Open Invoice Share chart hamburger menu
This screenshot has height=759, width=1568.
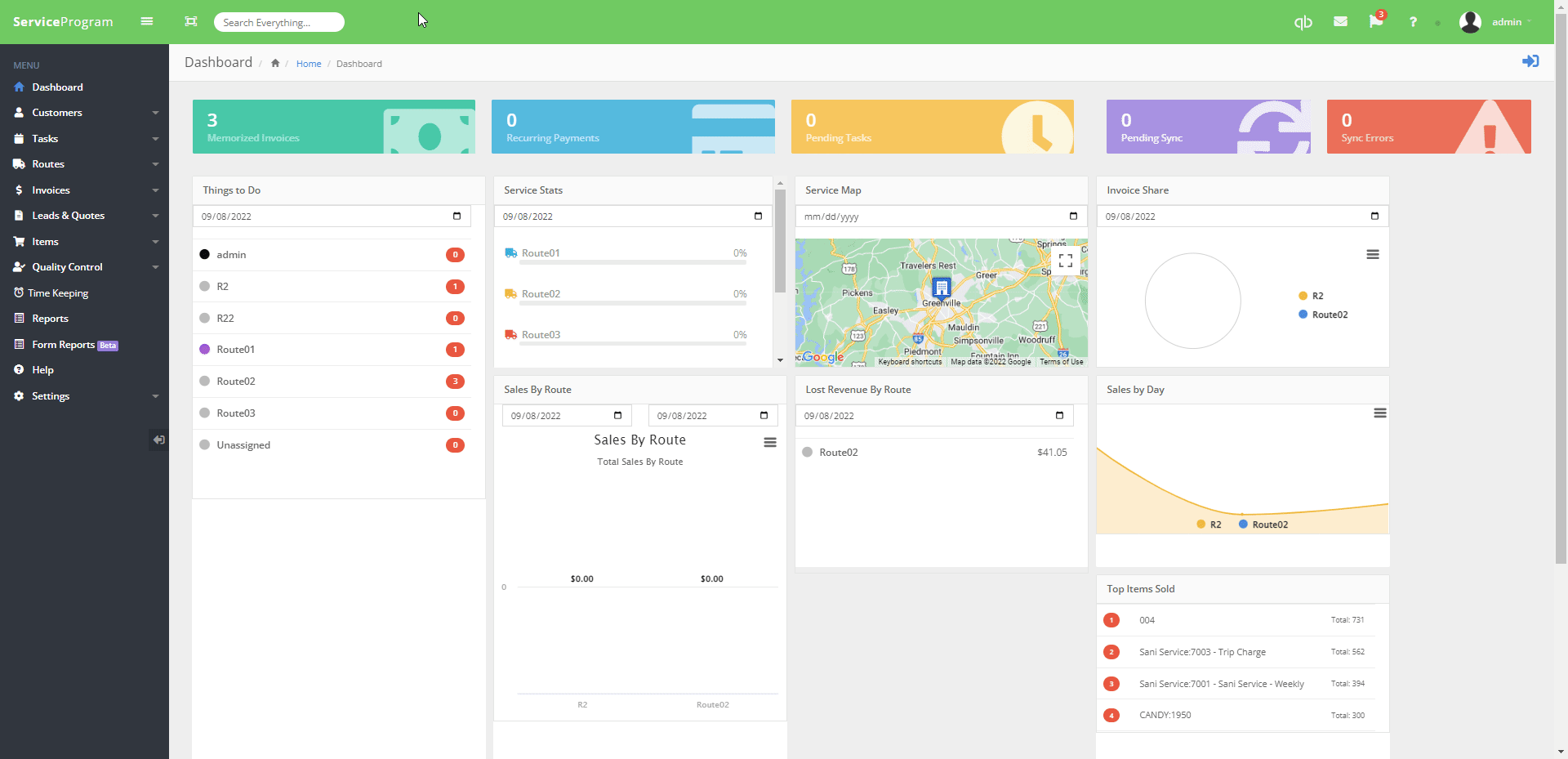(1373, 255)
